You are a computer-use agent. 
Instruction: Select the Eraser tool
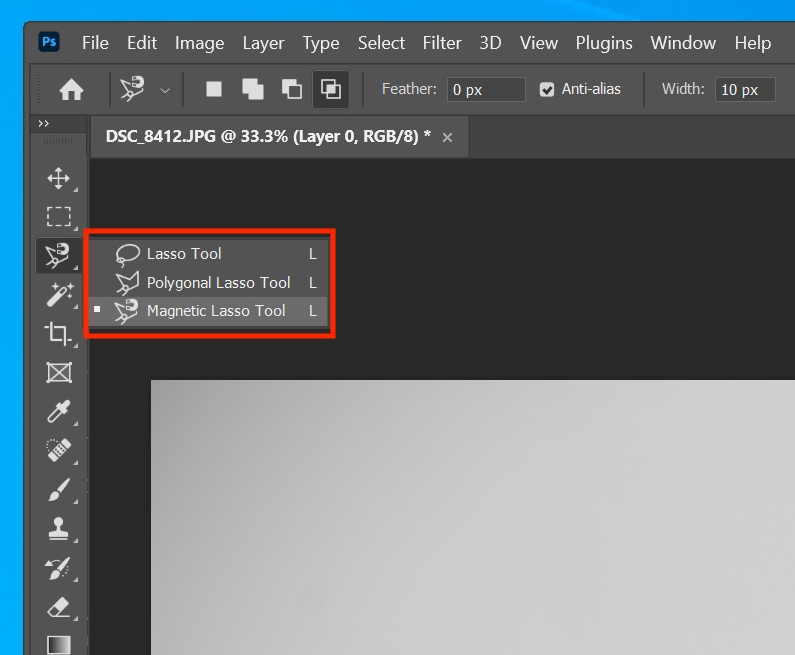59,607
